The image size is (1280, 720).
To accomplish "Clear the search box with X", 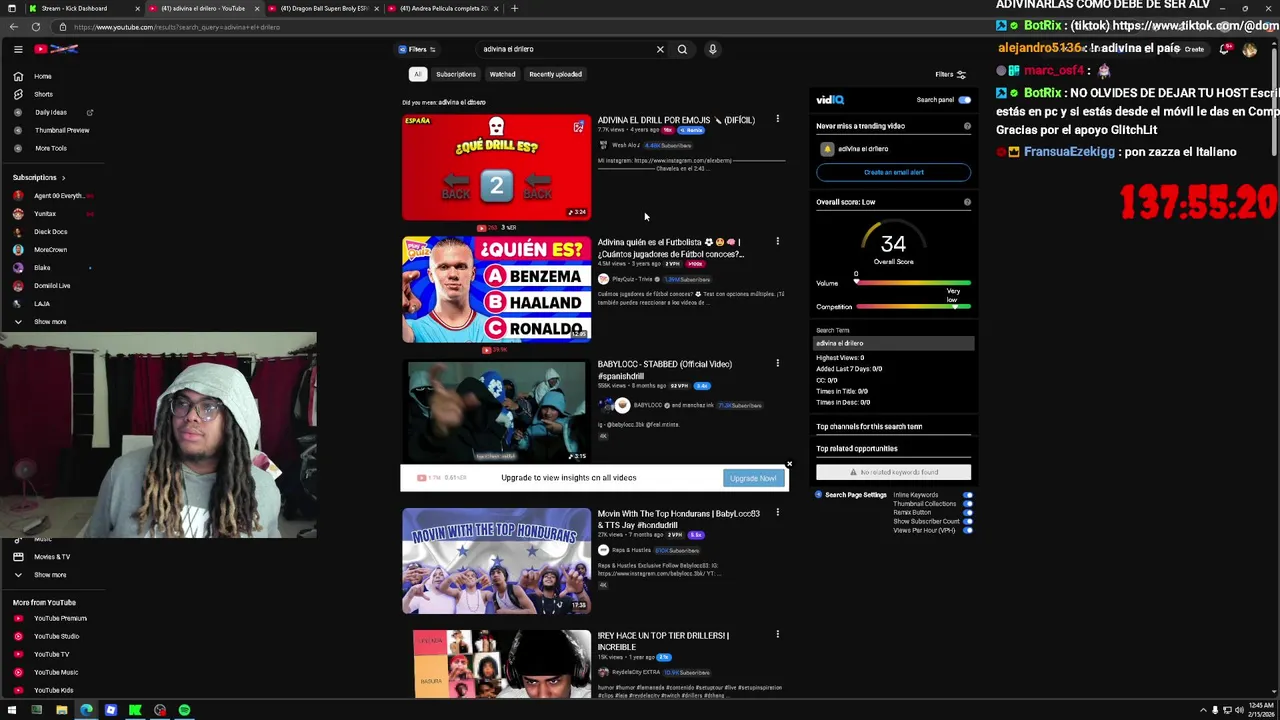I will (x=660, y=49).
